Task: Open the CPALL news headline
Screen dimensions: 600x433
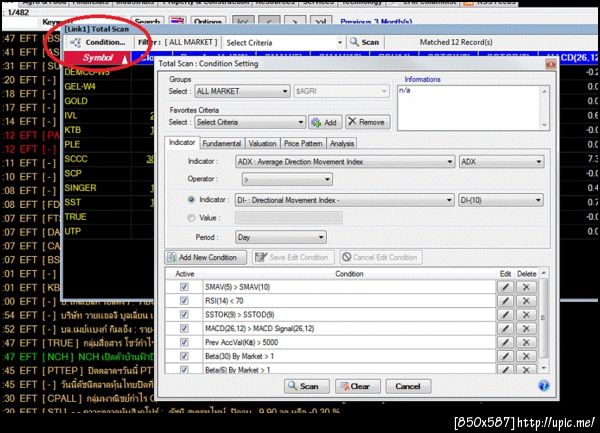Action: 78,399
